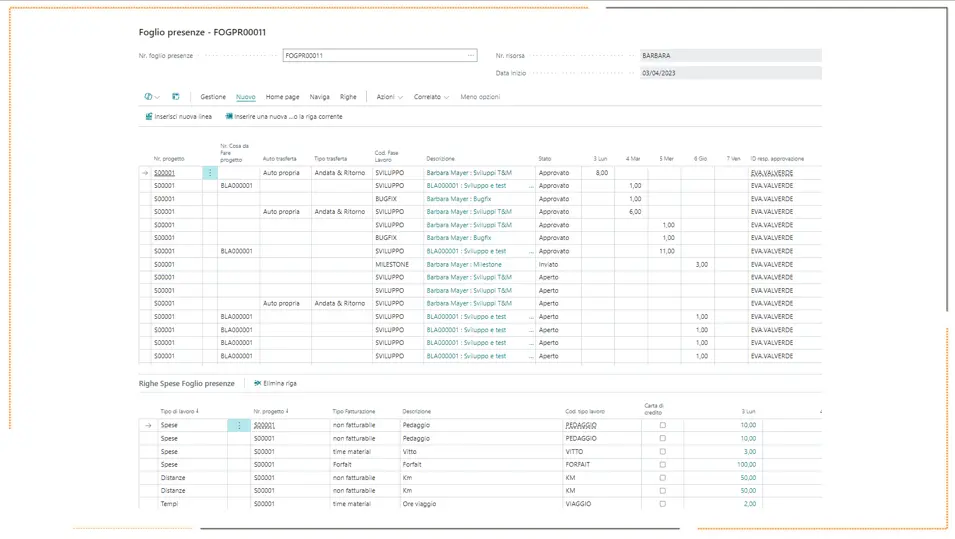Open the Naviga menu tab
The height and width of the screenshot is (539, 955).
click(x=319, y=97)
